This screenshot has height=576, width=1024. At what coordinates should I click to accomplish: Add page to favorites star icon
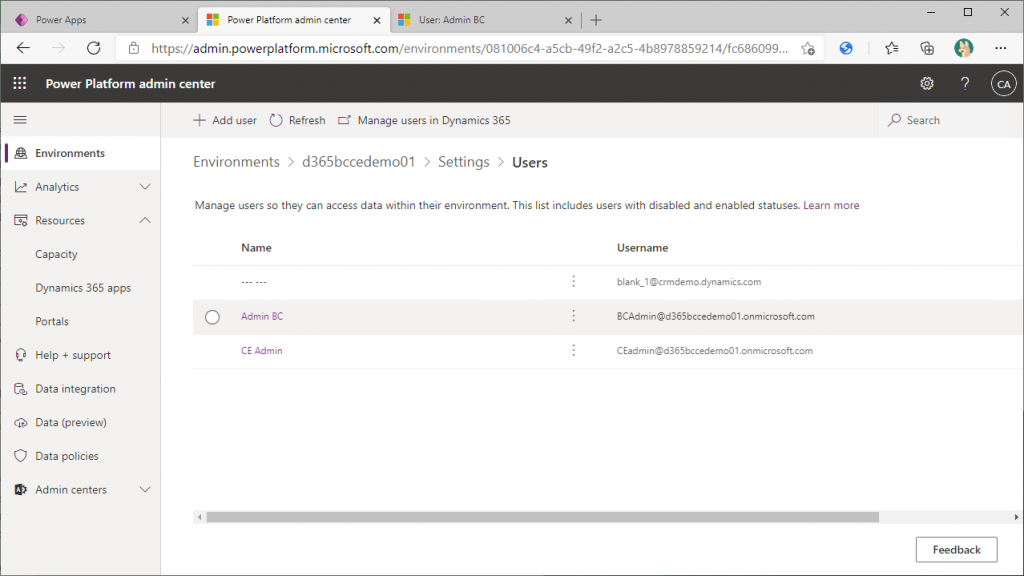(808, 48)
